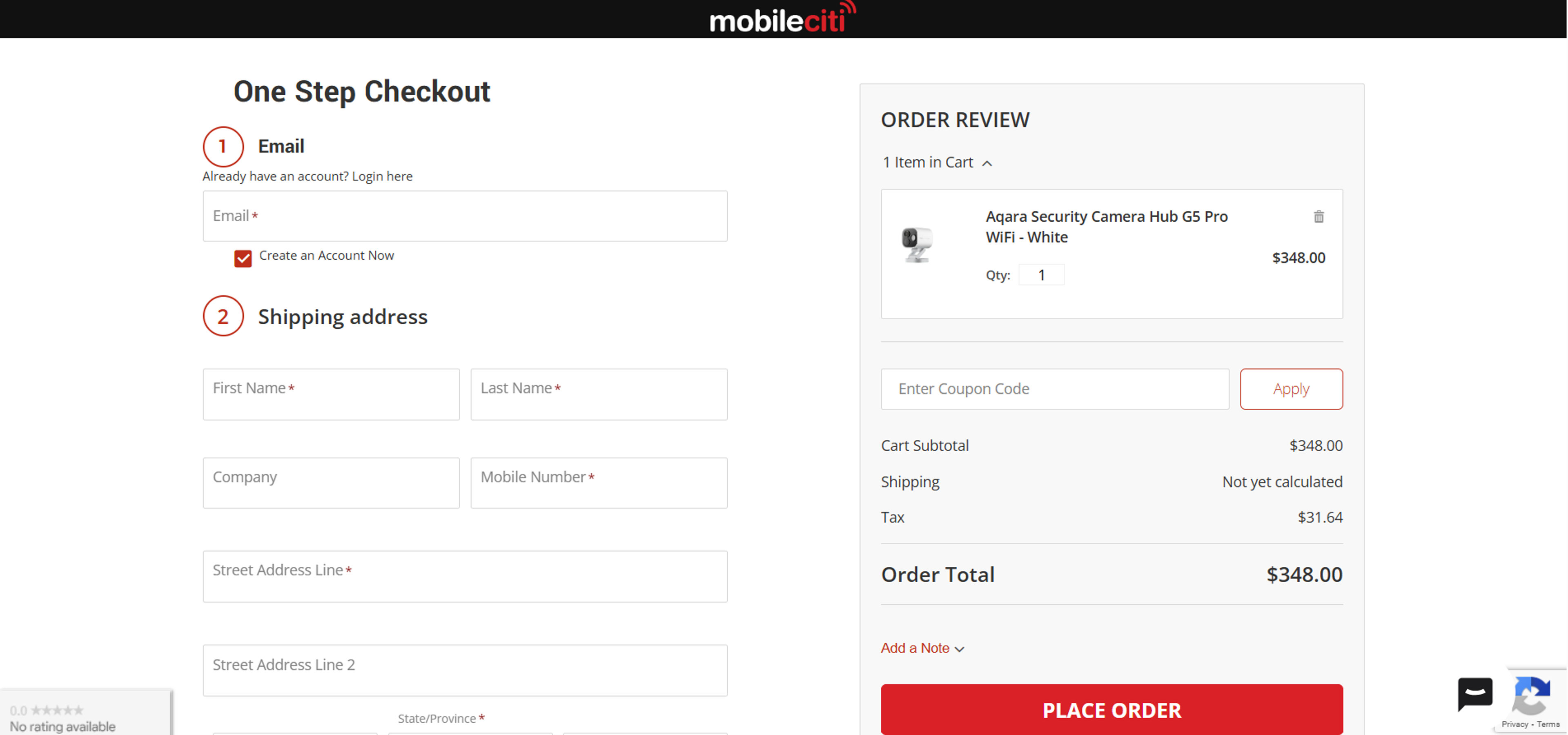Click the step 2 Shipping address circle
Viewport: 1568px width, 735px height.
coord(223,316)
